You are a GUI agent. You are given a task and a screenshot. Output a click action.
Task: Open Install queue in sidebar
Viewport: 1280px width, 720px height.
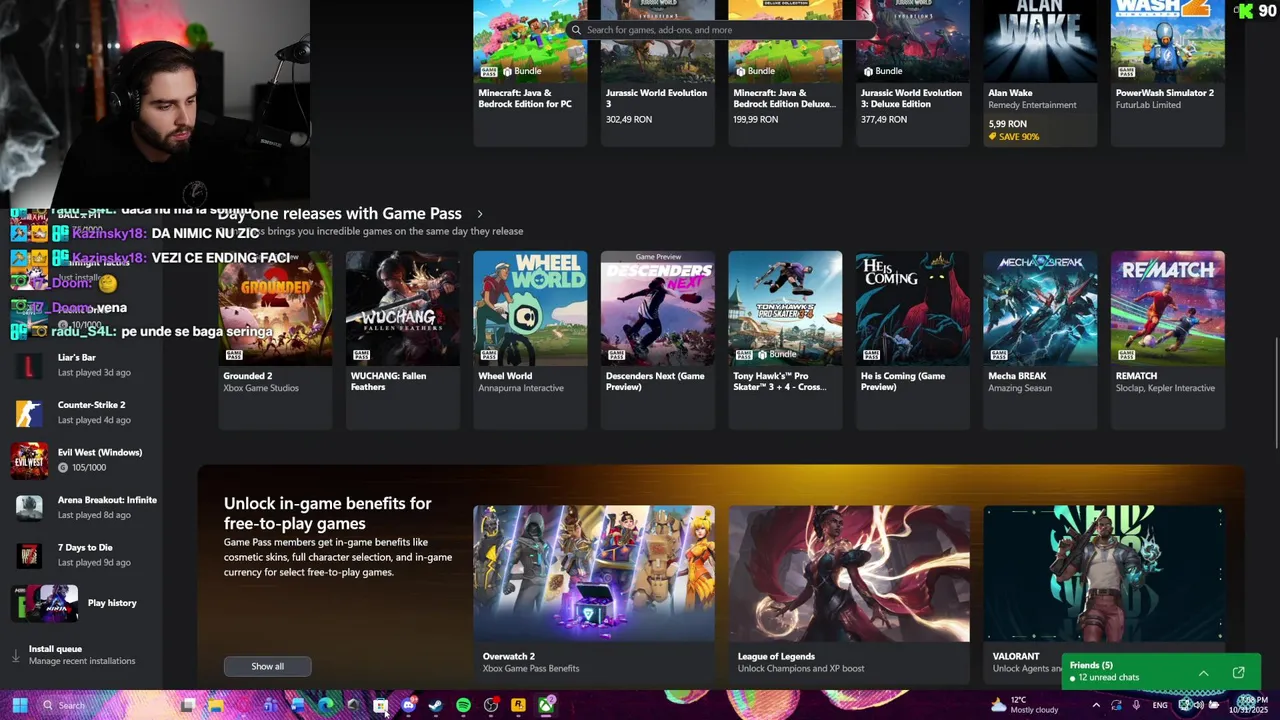pyautogui.click(x=82, y=655)
